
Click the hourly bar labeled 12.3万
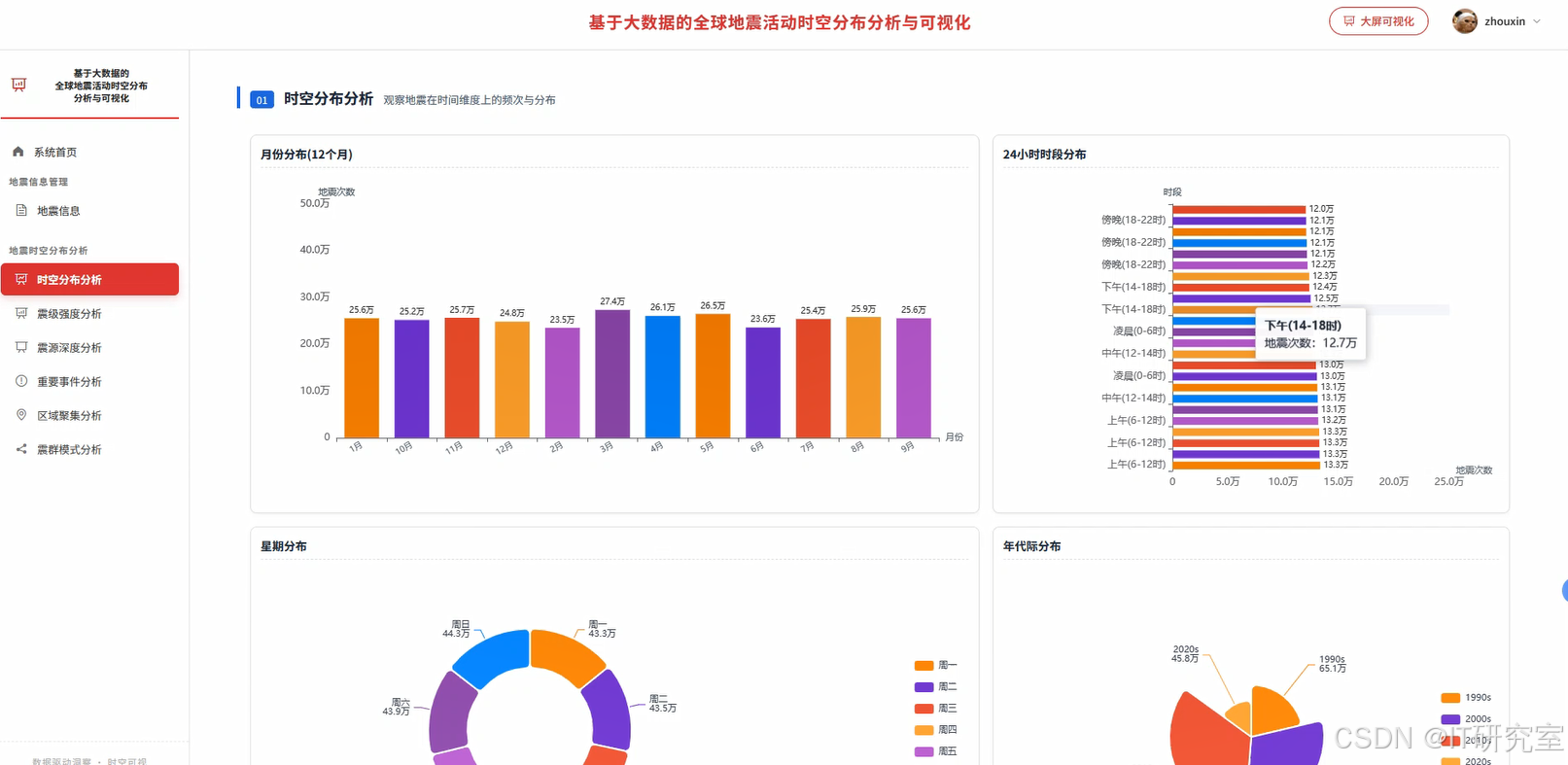pos(1241,276)
